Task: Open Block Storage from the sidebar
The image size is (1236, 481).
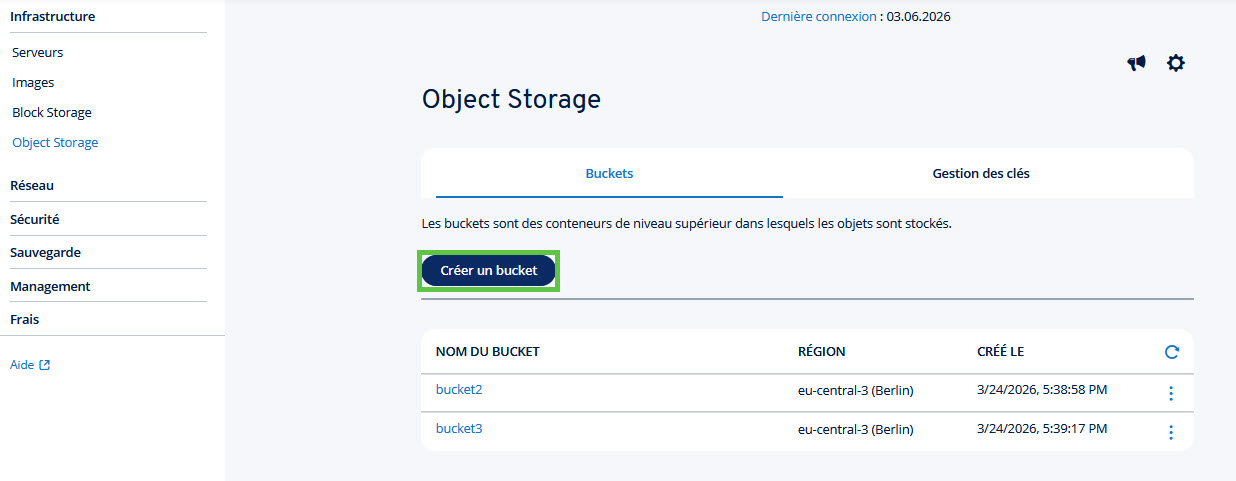Action: pos(52,112)
